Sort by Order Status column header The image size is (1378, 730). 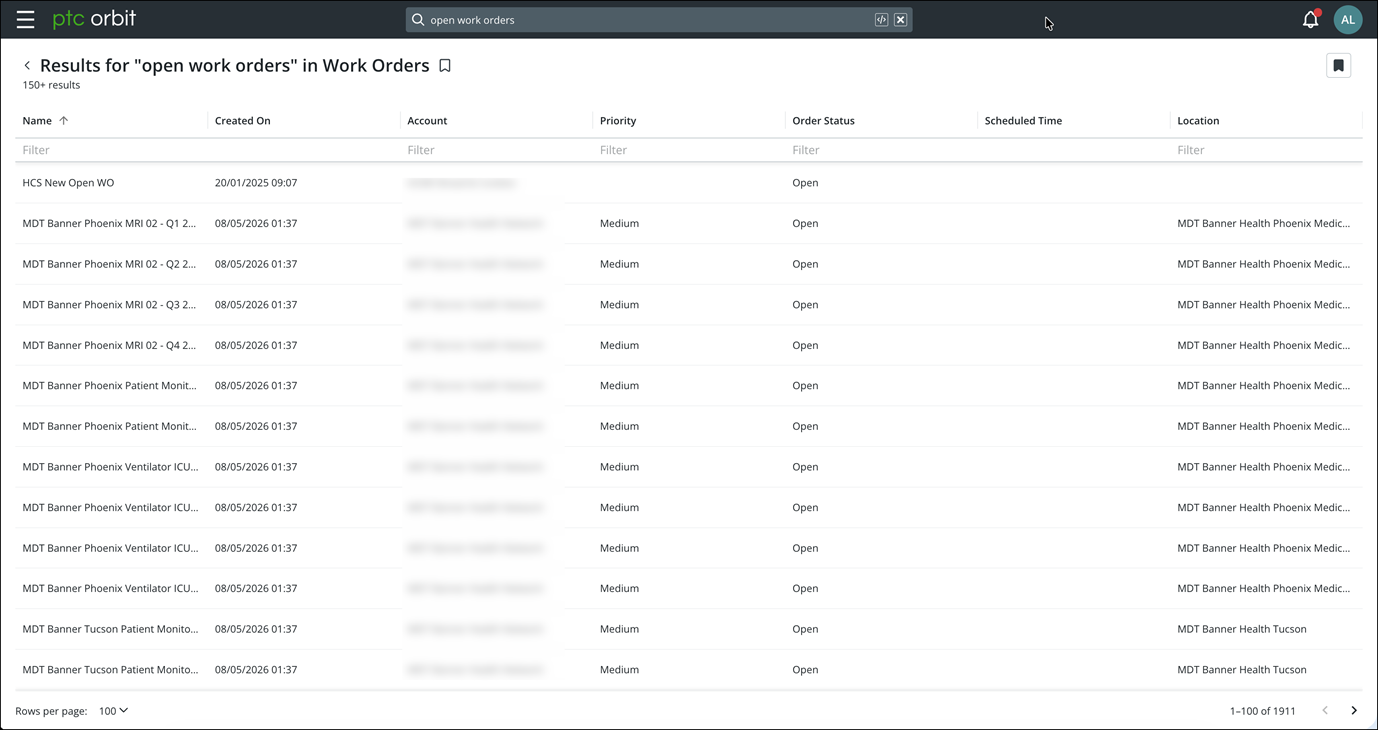click(823, 121)
